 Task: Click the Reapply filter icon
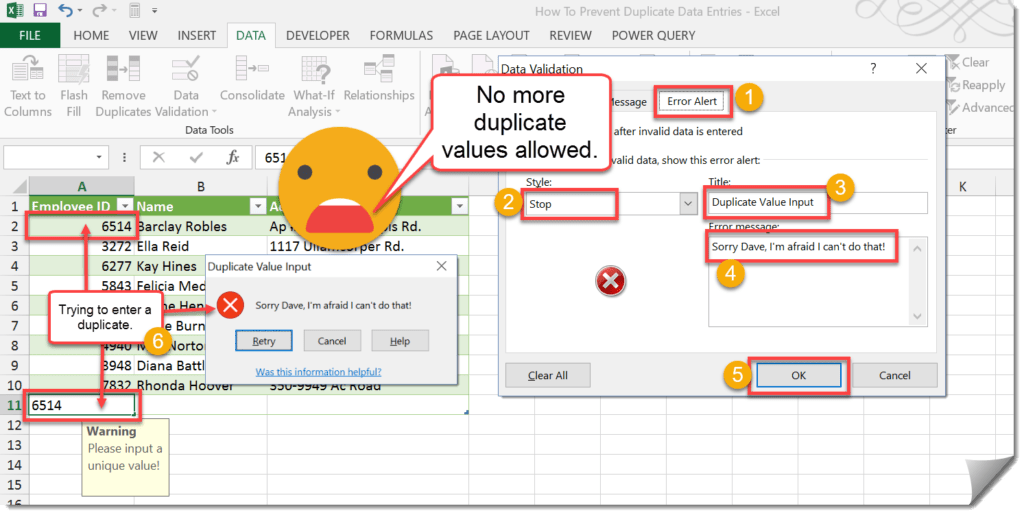coord(976,85)
